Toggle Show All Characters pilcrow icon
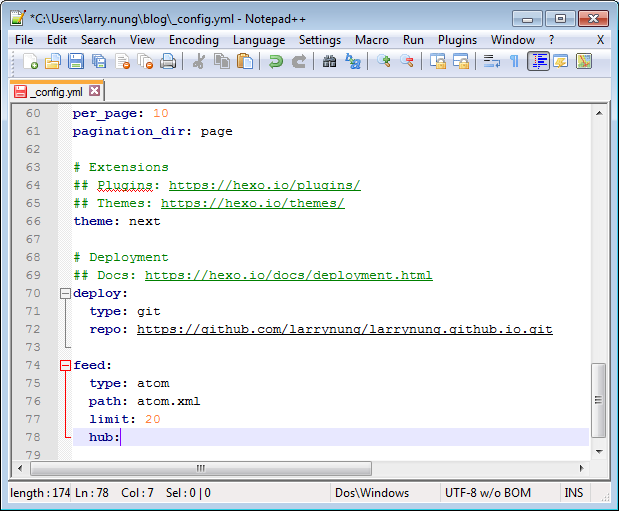 pos(514,62)
